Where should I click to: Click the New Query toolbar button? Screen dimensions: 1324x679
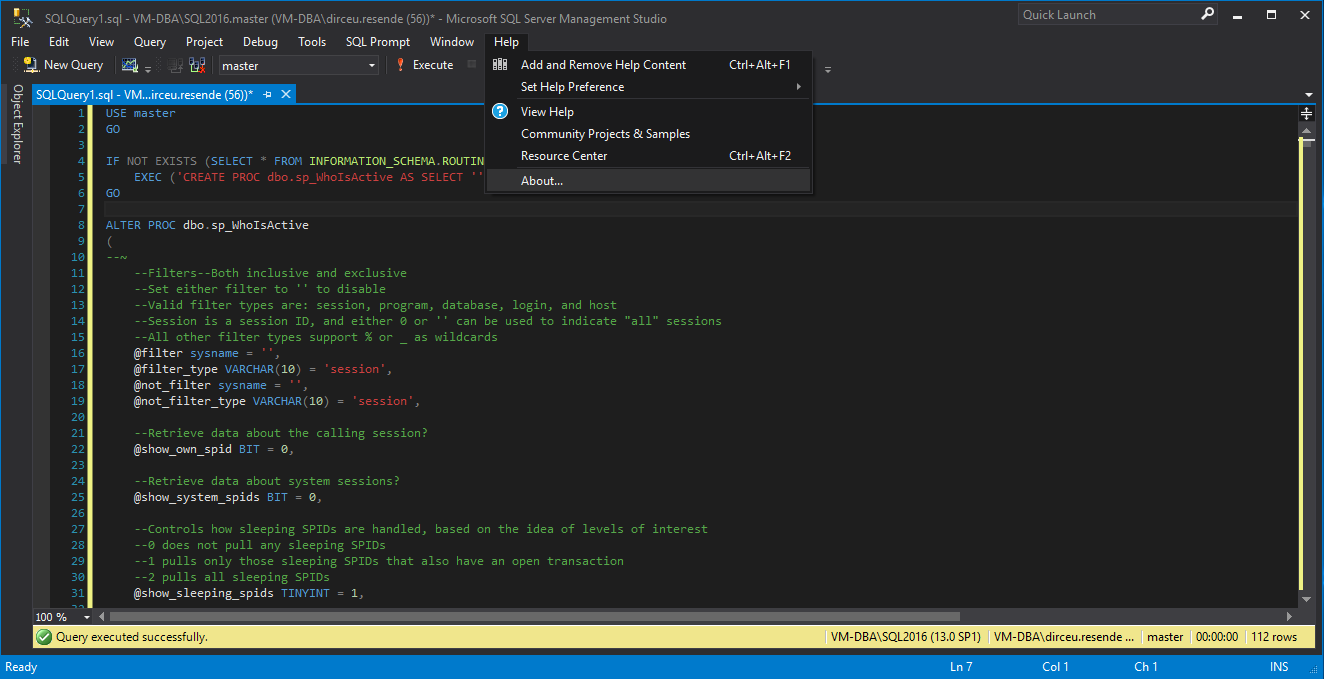click(x=64, y=65)
